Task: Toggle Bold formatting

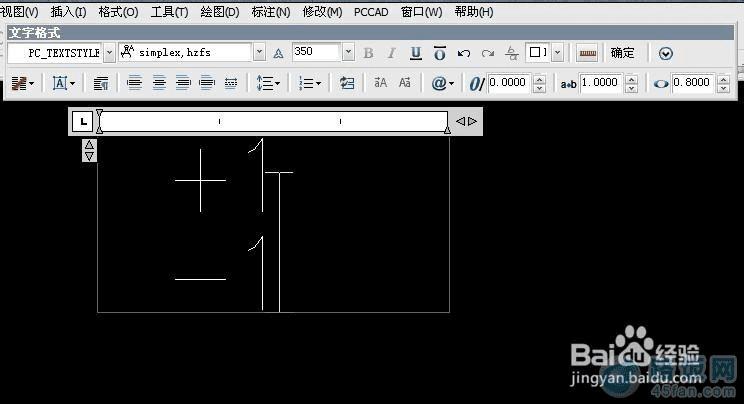Action: pyautogui.click(x=368, y=53)
